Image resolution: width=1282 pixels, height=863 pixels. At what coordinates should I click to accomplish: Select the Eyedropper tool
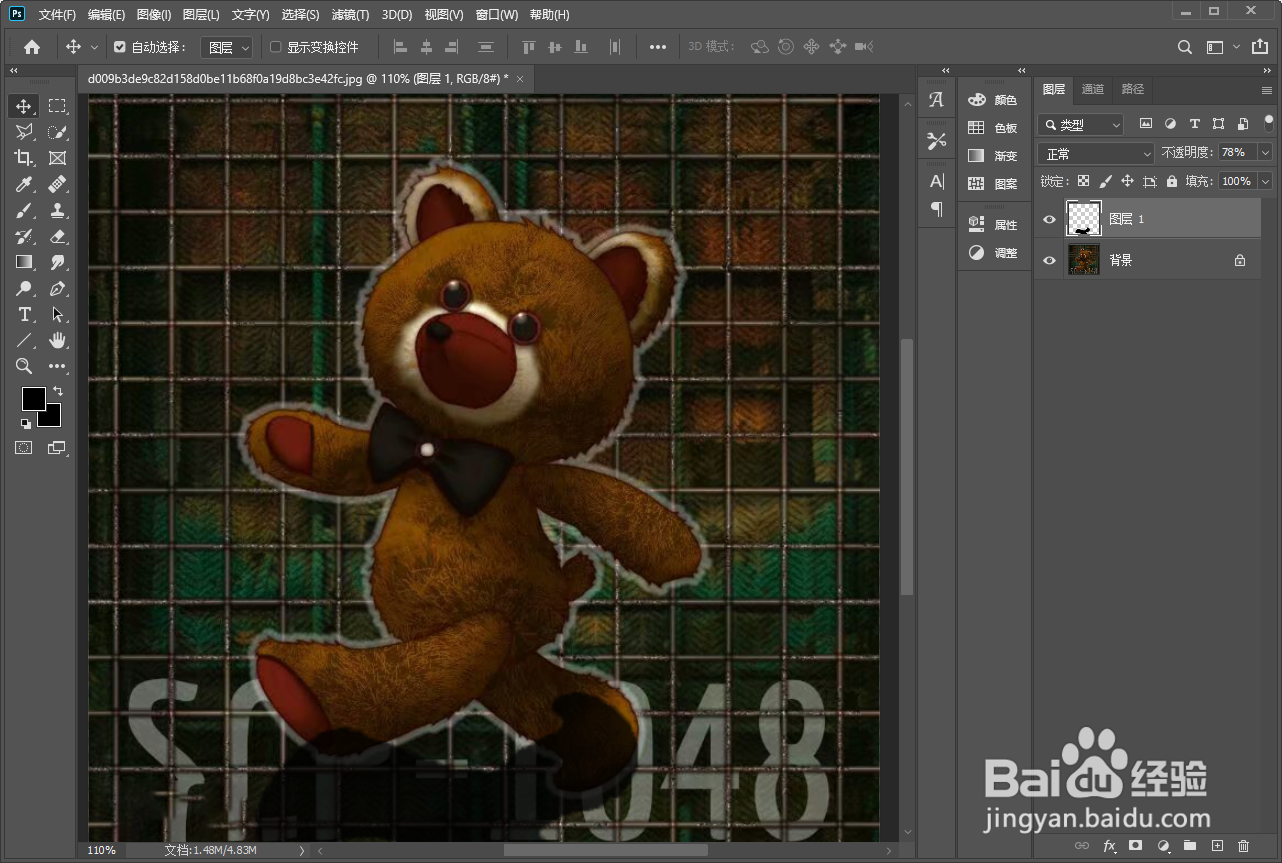click(24, 184)
